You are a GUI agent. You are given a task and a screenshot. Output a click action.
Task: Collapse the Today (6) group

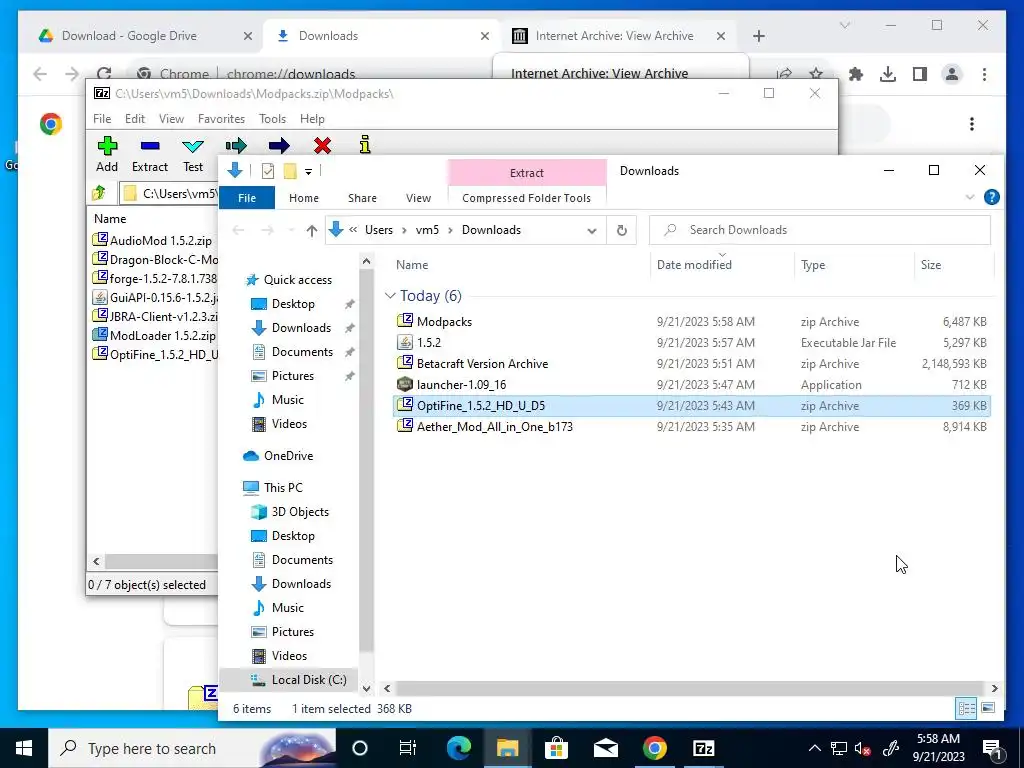390,296
